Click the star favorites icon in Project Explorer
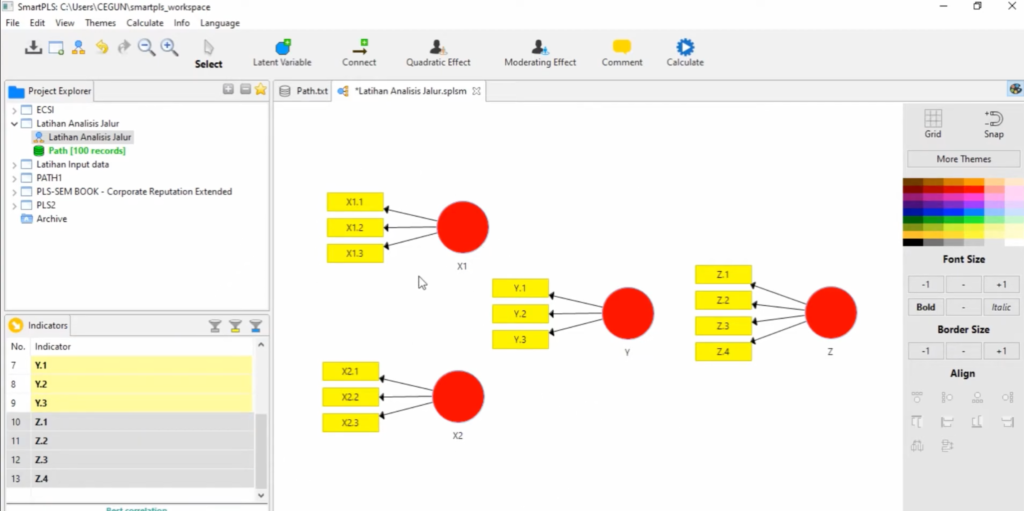Viewport: 1024px width, 511px height. coord(261,90)
